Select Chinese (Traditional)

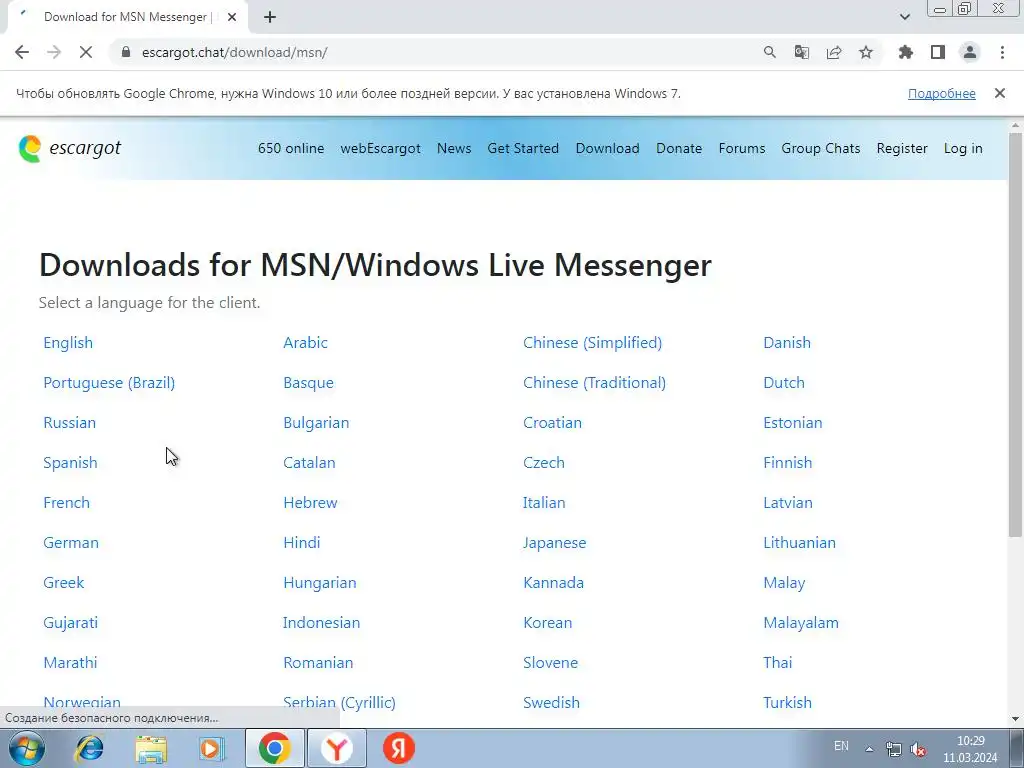(x=594, y=383)
